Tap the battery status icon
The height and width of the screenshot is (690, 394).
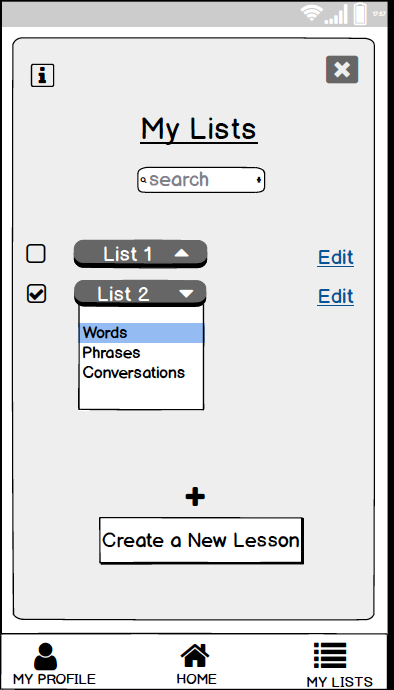[360, 14]
